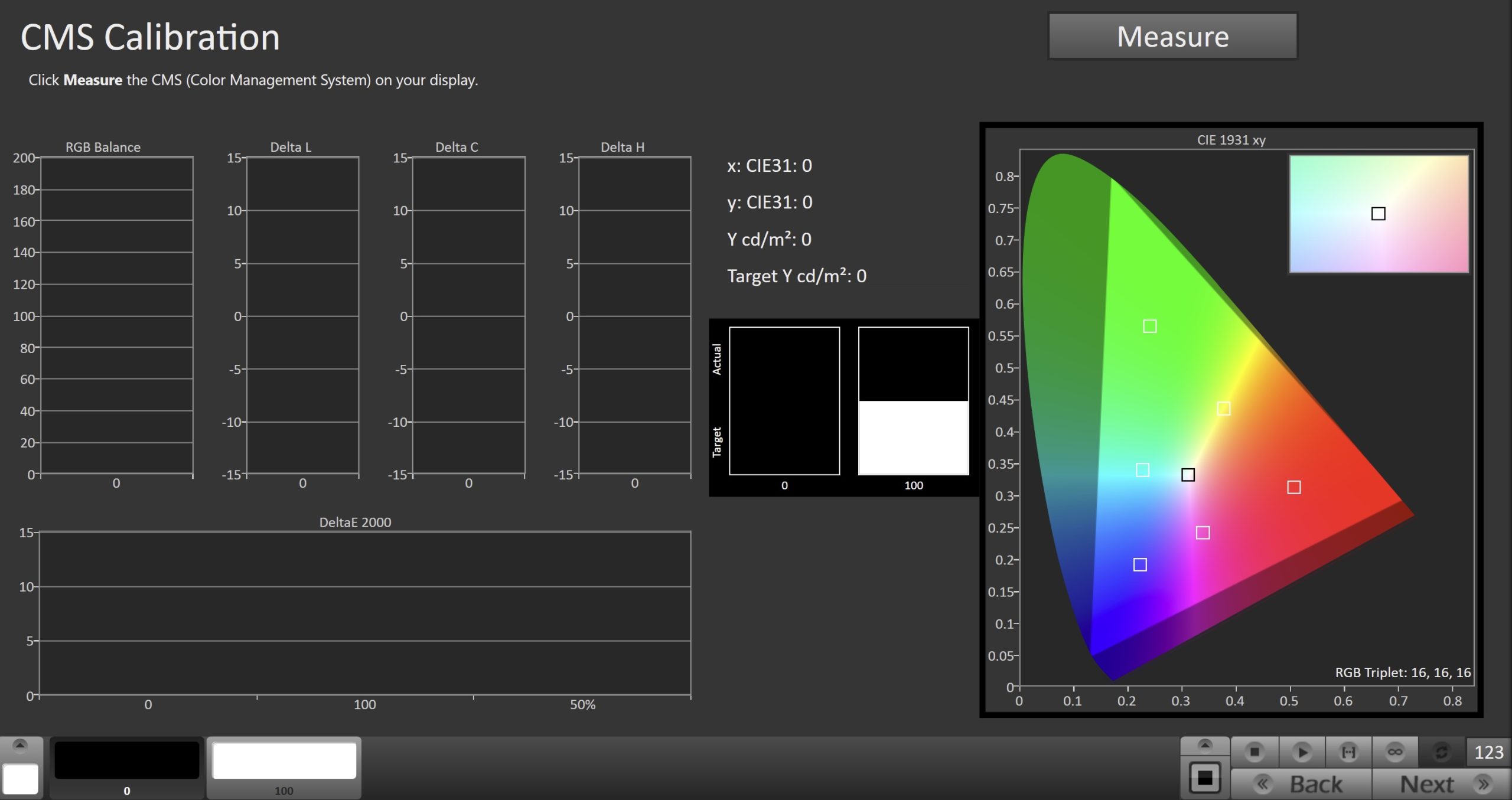Click the 'x: CIE31: 0' readout
This screenshot has height=800, width=1512.
[x=770, y=165]
